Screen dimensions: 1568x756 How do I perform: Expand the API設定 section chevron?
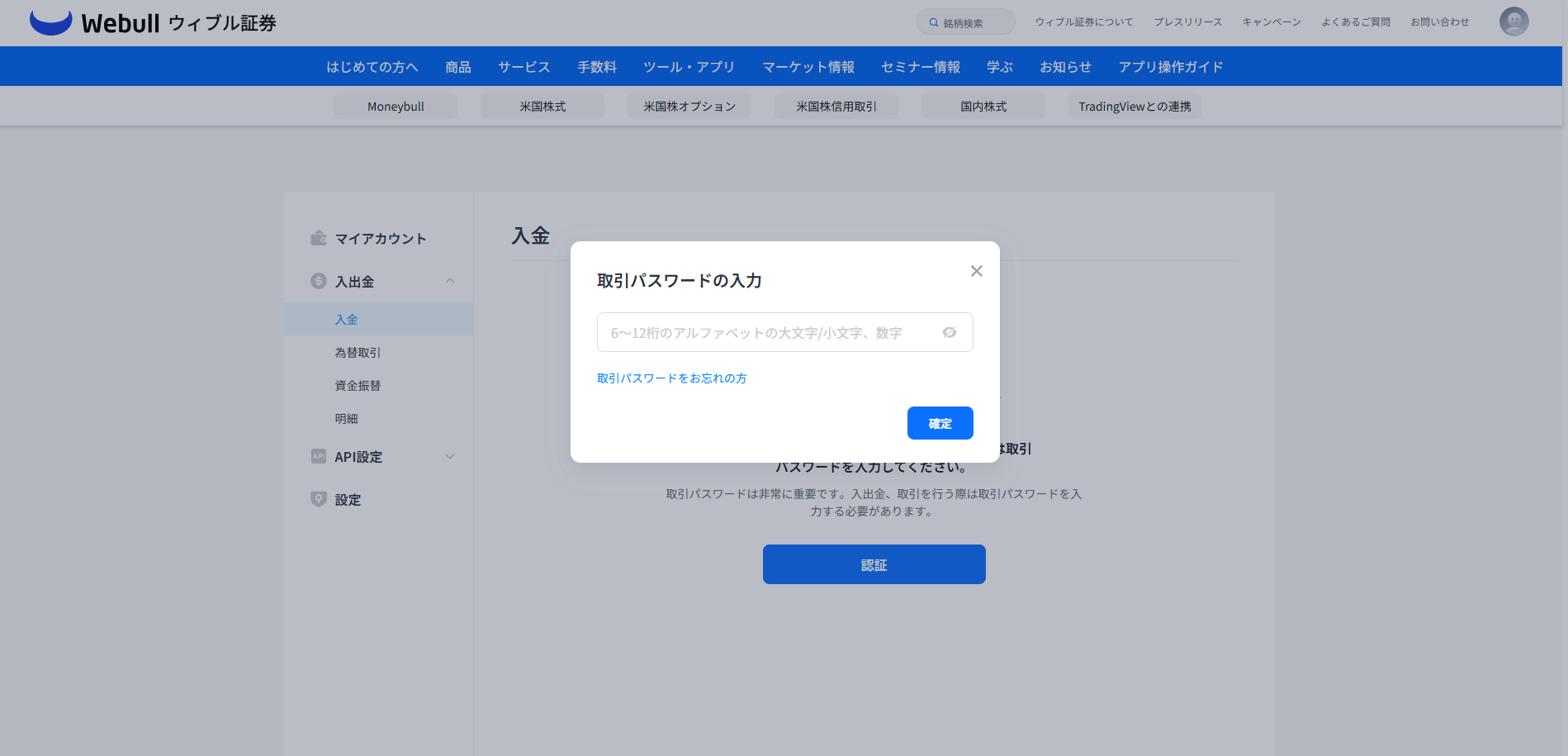click(450, 456)
